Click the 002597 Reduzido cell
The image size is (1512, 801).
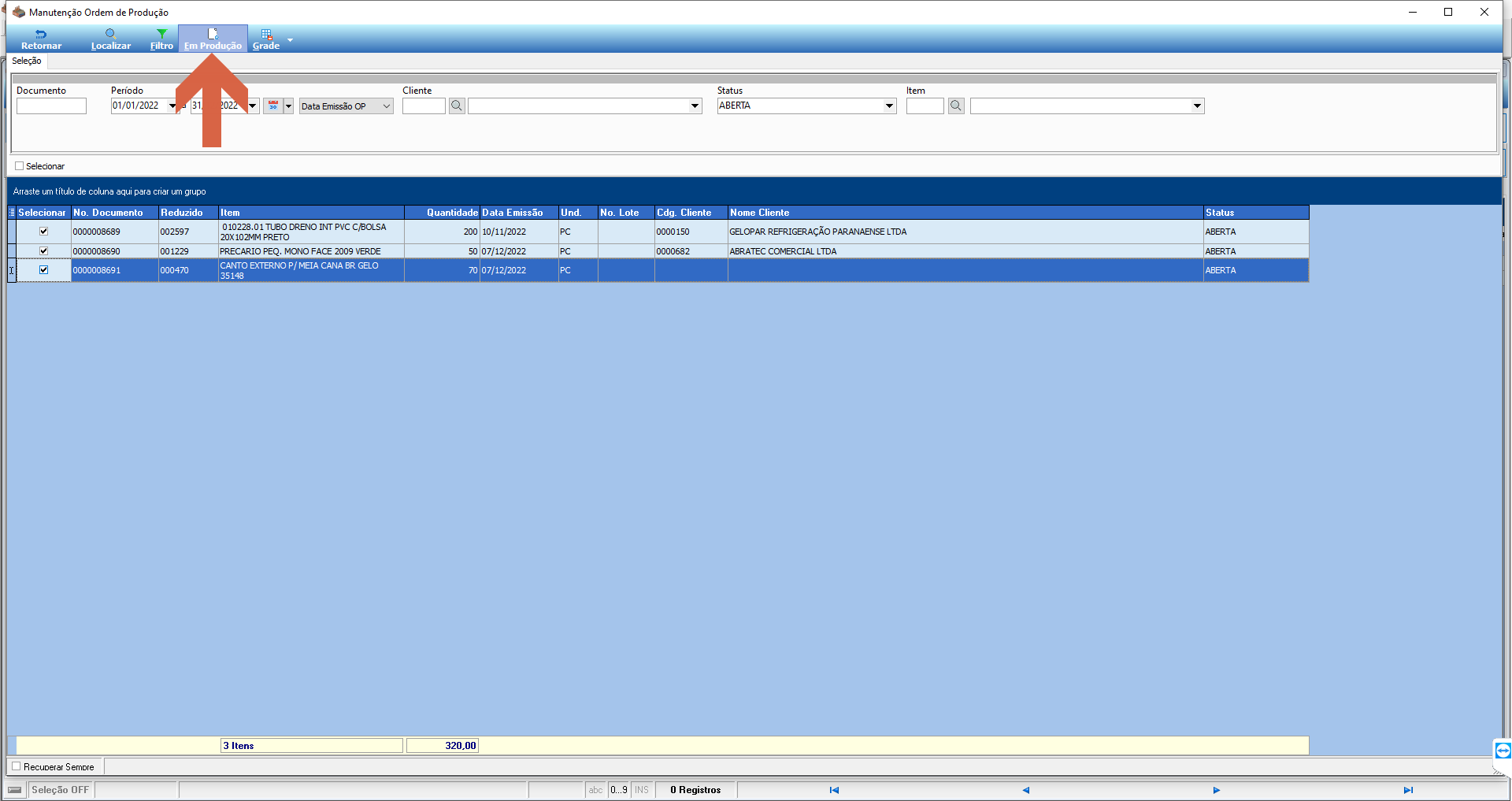point(188,232)
